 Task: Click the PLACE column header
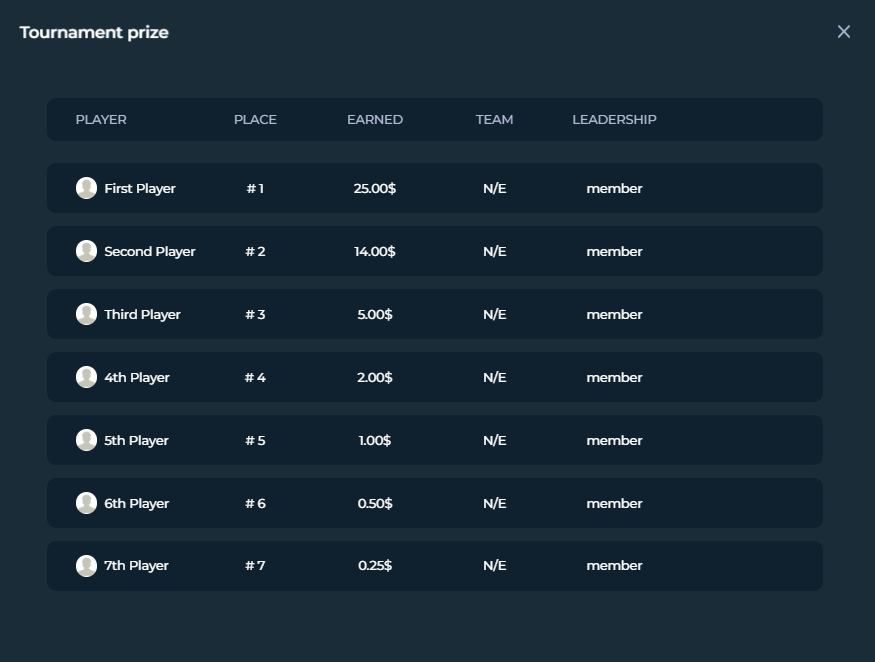tap(255, 119)
